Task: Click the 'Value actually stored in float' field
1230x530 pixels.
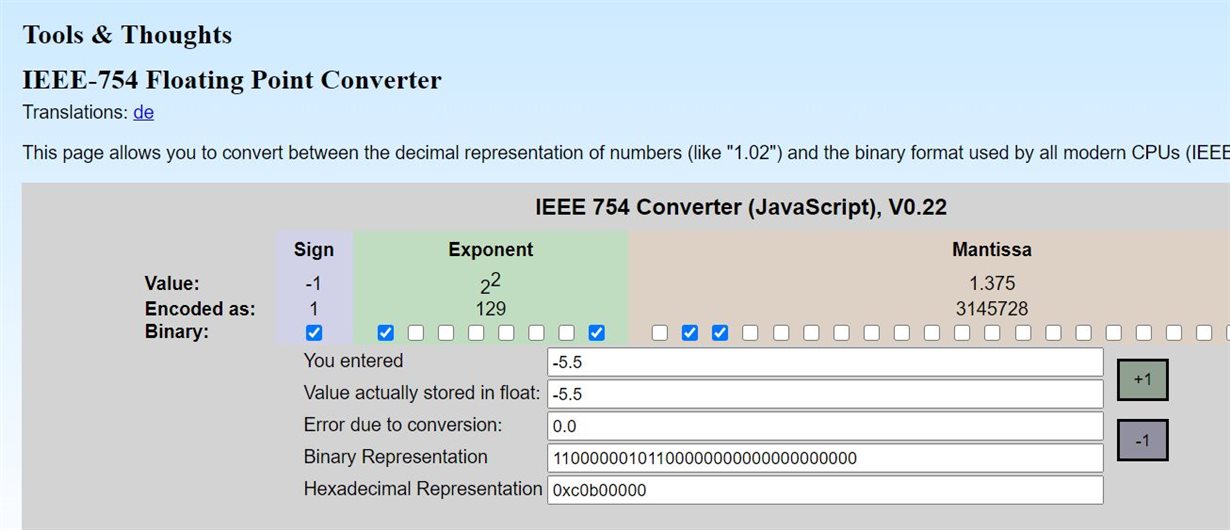Action: pyautogui.click(x=825, y=394)
